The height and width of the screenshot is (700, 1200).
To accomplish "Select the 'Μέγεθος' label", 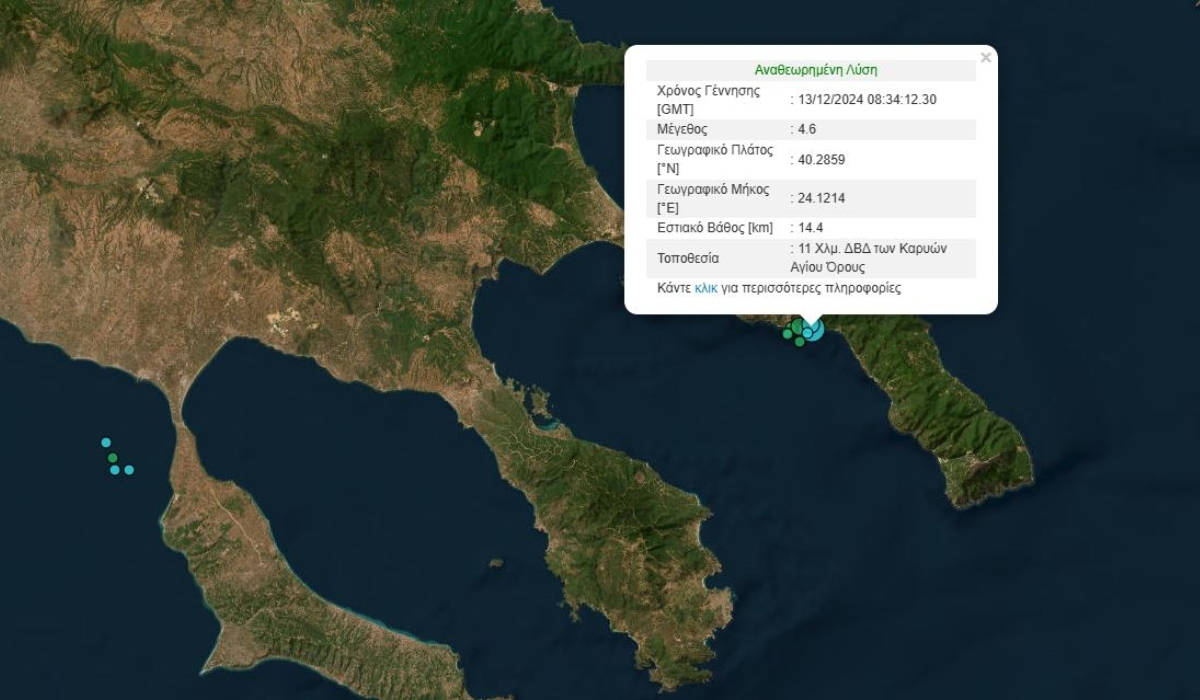I will click(682, 129).
